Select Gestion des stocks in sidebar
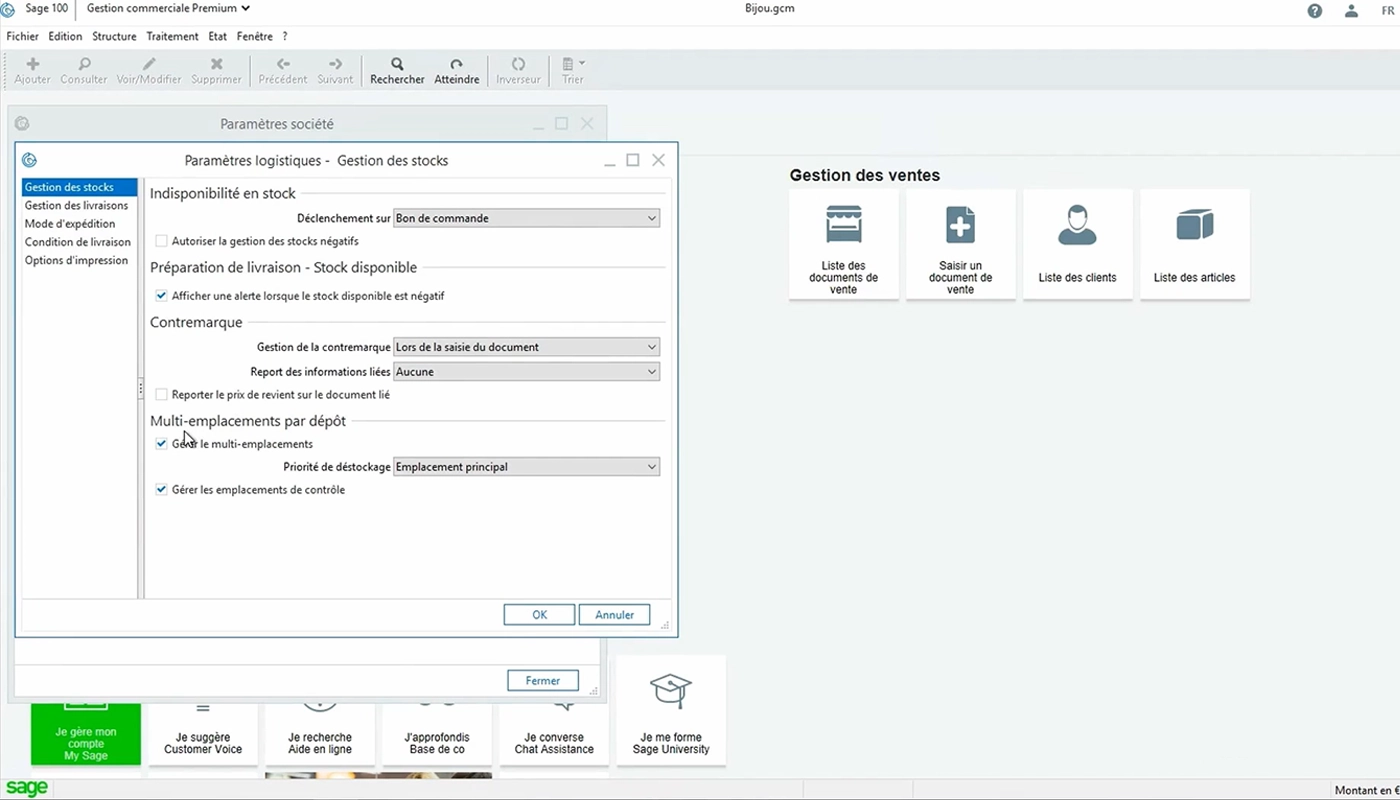Image resolution: width=1400 pixels, height=800 pixels. pyautogui.click(x=79, y=187)
